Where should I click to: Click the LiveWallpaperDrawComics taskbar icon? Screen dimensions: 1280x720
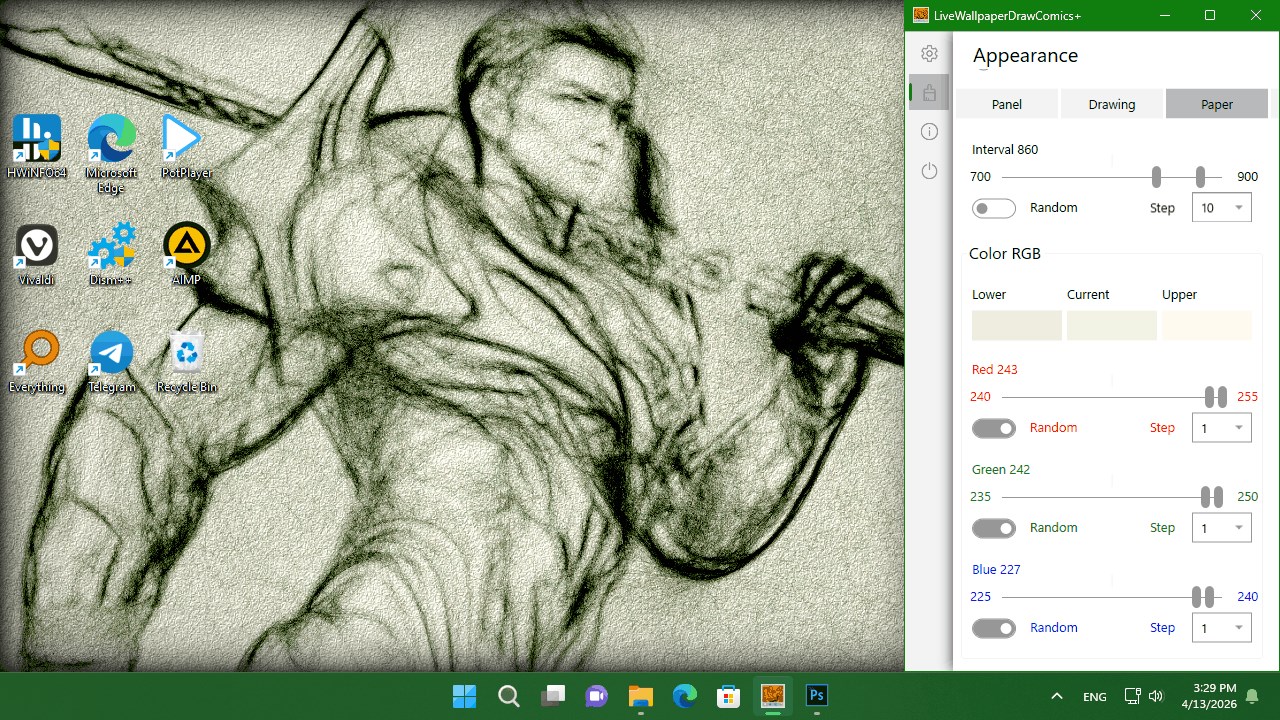point(773,696)
